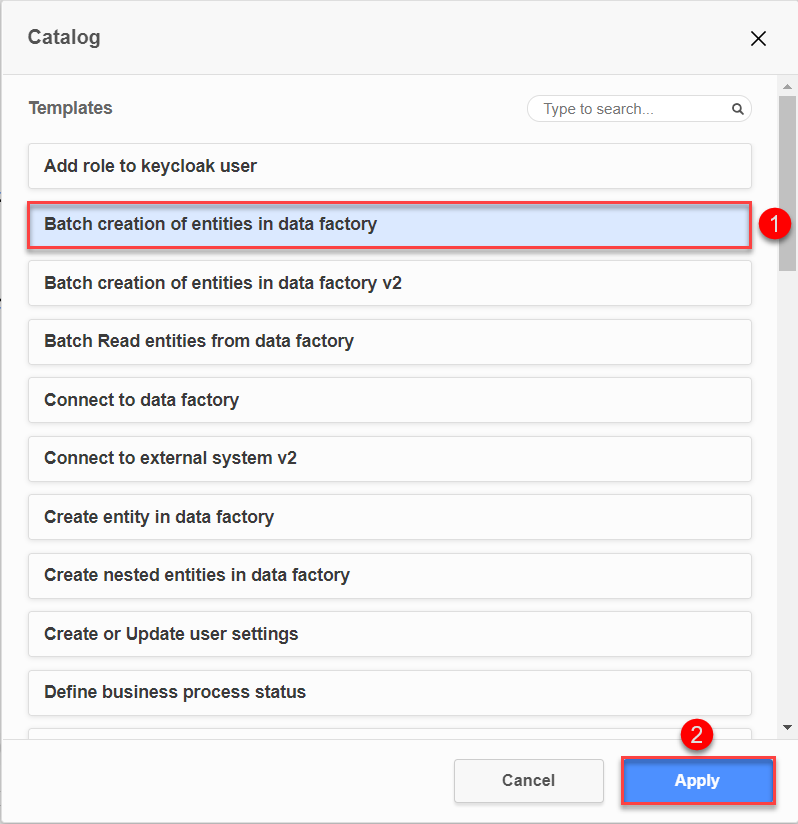Choose 'Batch creation of entities in data factory v2'
The width and height of the screenshot is (798, 824).
coord(390,283)
